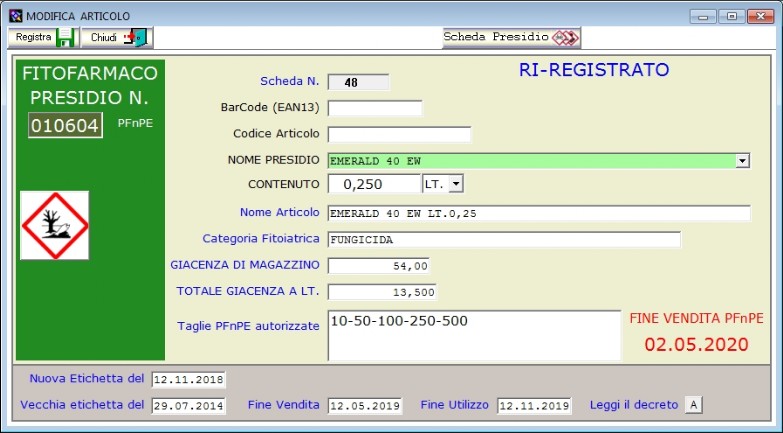Click the RI-REGISTRATO heading text
Image resolution: width=783 pixels, height=433 pixels.
(594, 70)
